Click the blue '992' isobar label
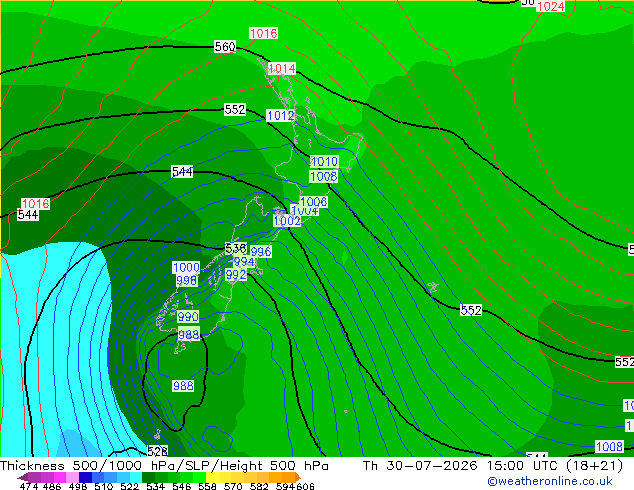This screenshot has width=634, height=490. 236,275
